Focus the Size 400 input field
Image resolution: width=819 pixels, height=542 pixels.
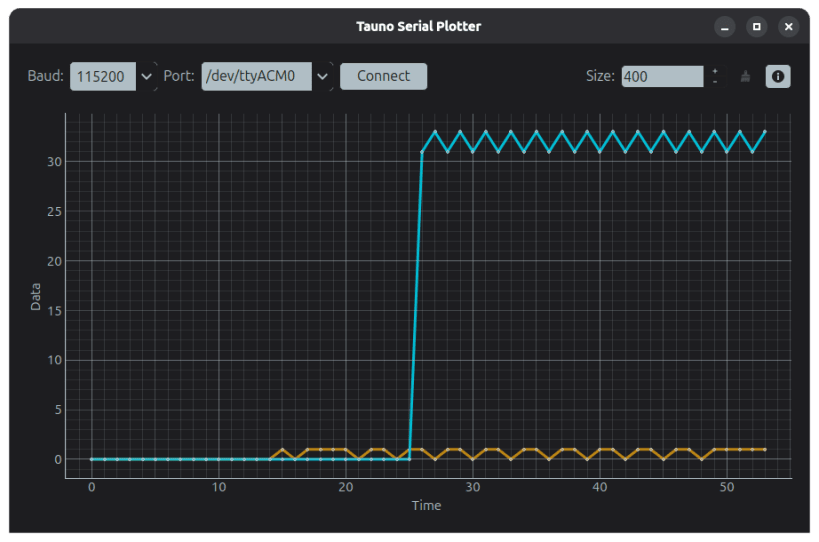coord(662,76)
